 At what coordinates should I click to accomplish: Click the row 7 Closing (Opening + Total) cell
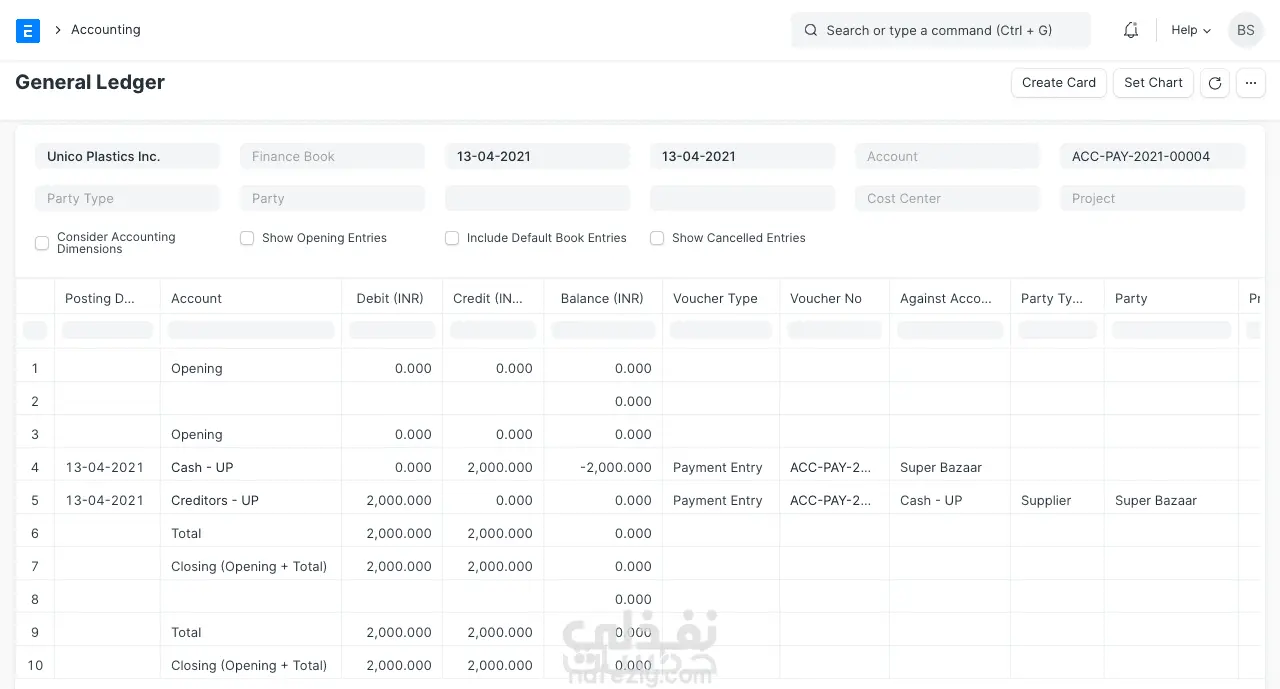(251, 566)
